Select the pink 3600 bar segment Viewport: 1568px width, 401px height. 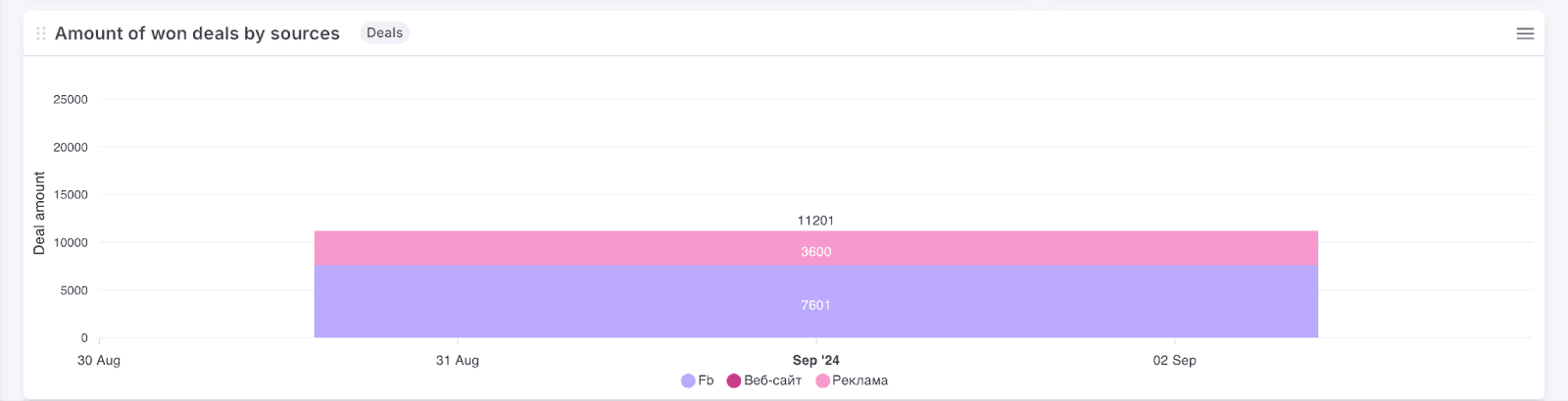[x=815, y=251]
